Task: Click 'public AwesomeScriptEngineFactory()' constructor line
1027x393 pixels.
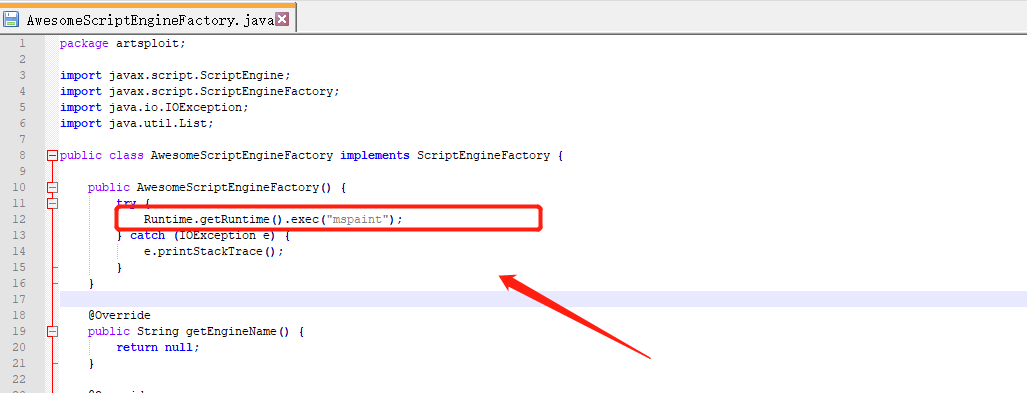Action: tap(217, 187)
